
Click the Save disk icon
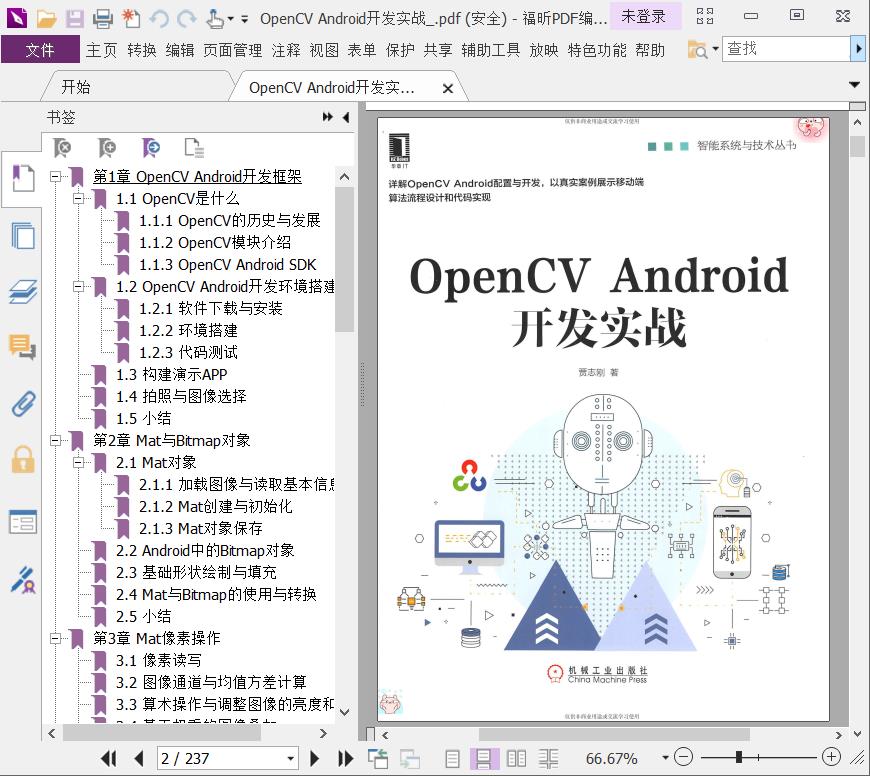74,18
